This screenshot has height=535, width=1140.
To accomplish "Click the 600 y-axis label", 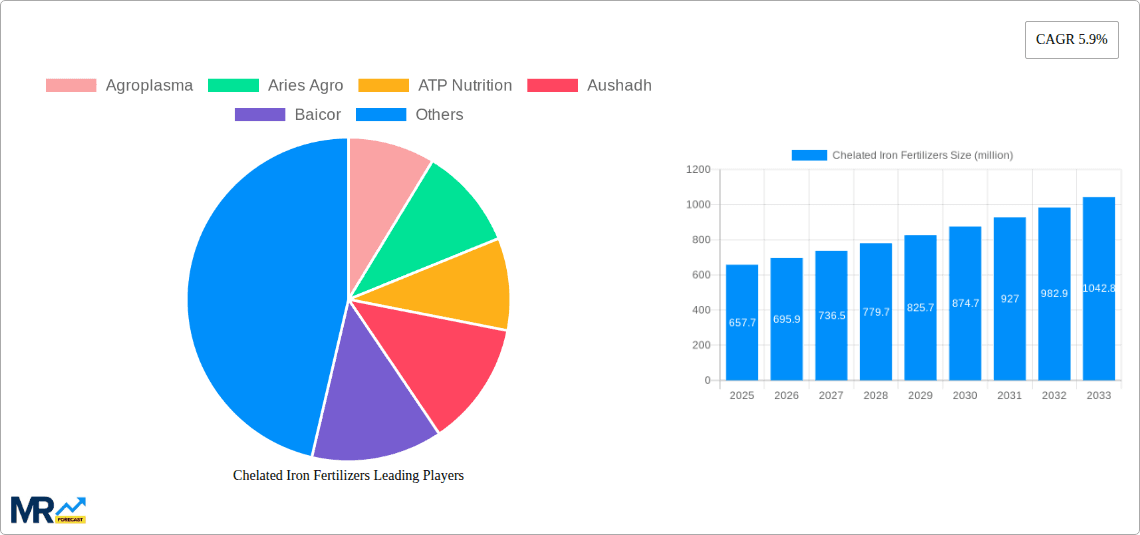I will pos(702,275).
